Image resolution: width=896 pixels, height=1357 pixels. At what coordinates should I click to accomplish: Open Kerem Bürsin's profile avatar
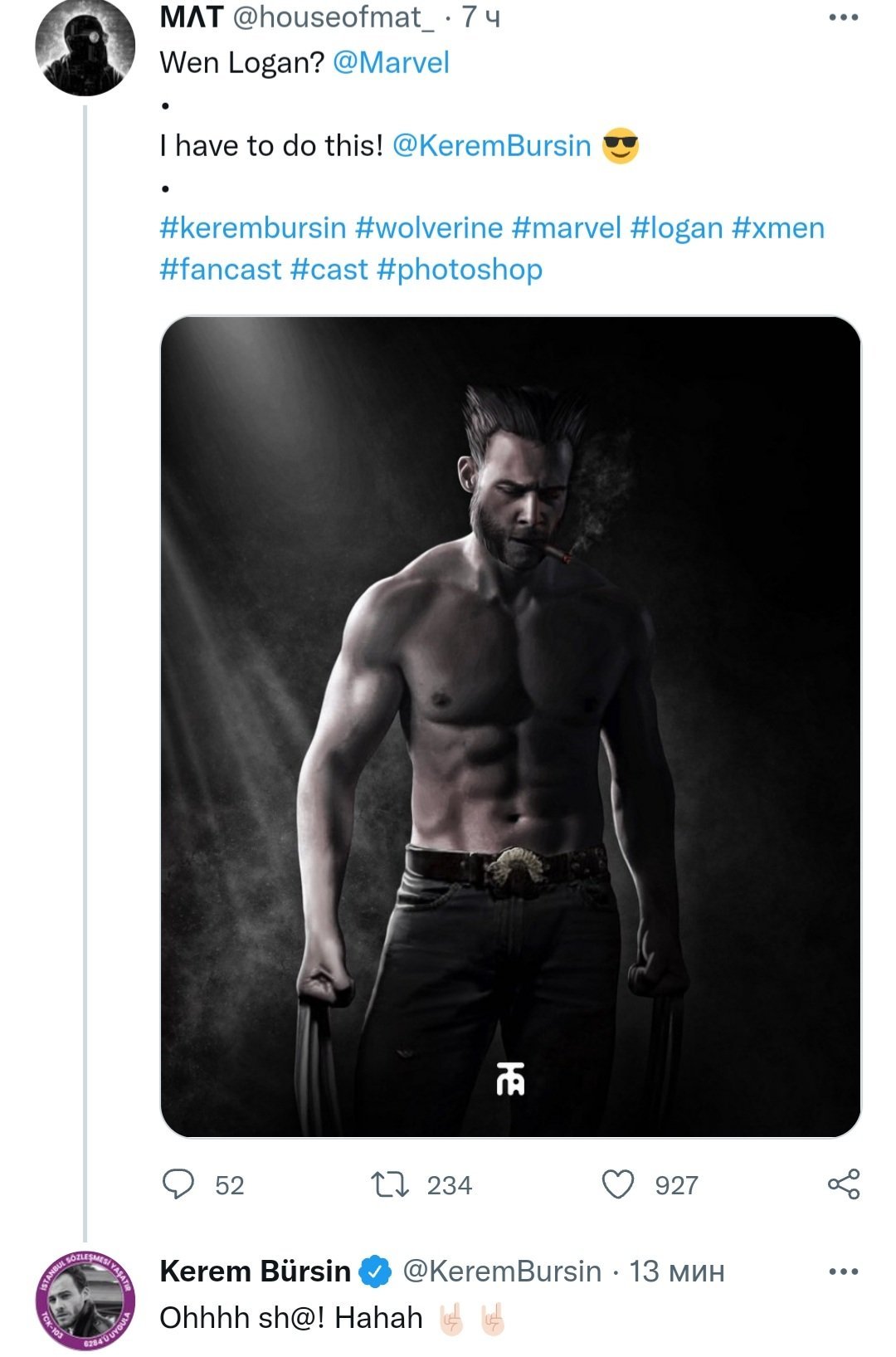coord(85,1300)
